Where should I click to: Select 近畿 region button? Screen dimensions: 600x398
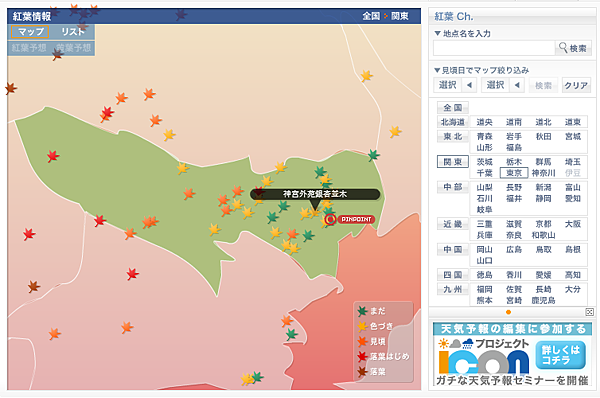(x=453, y=224)
